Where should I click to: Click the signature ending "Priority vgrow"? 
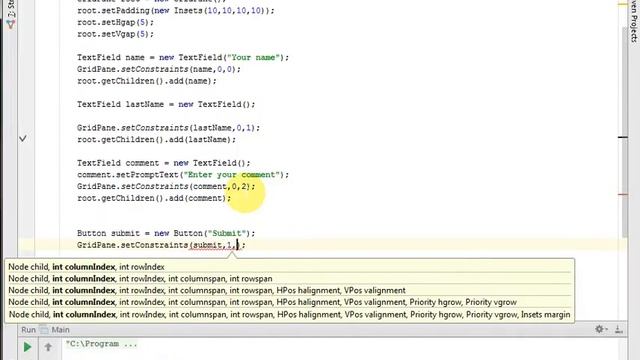tap(262, 302)
